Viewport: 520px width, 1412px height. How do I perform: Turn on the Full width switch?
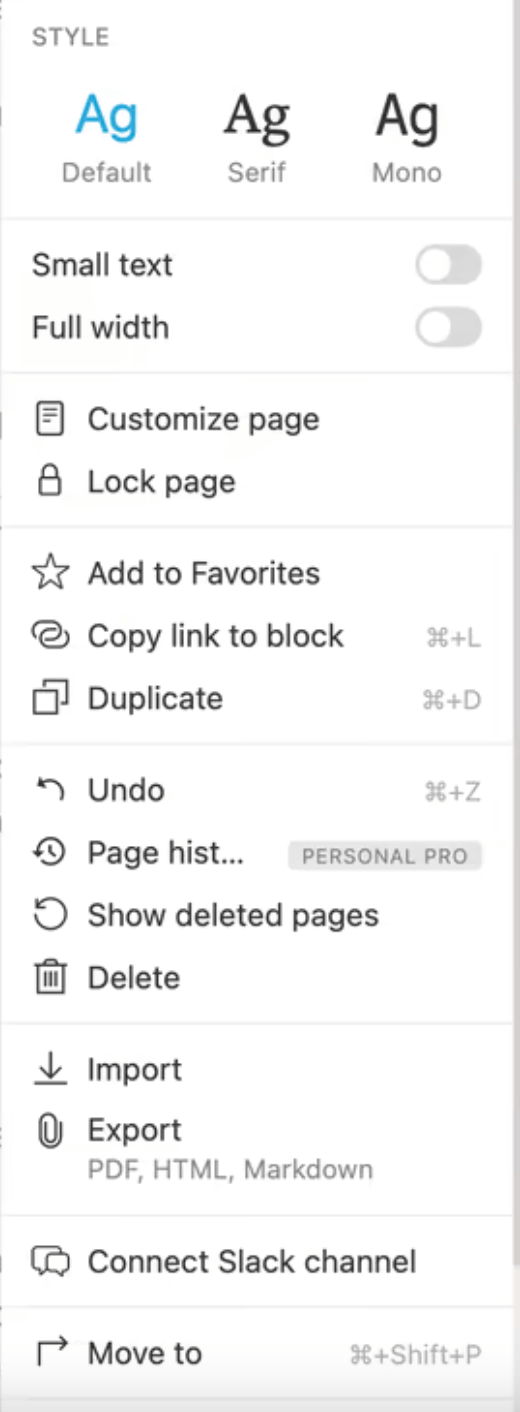449,328
